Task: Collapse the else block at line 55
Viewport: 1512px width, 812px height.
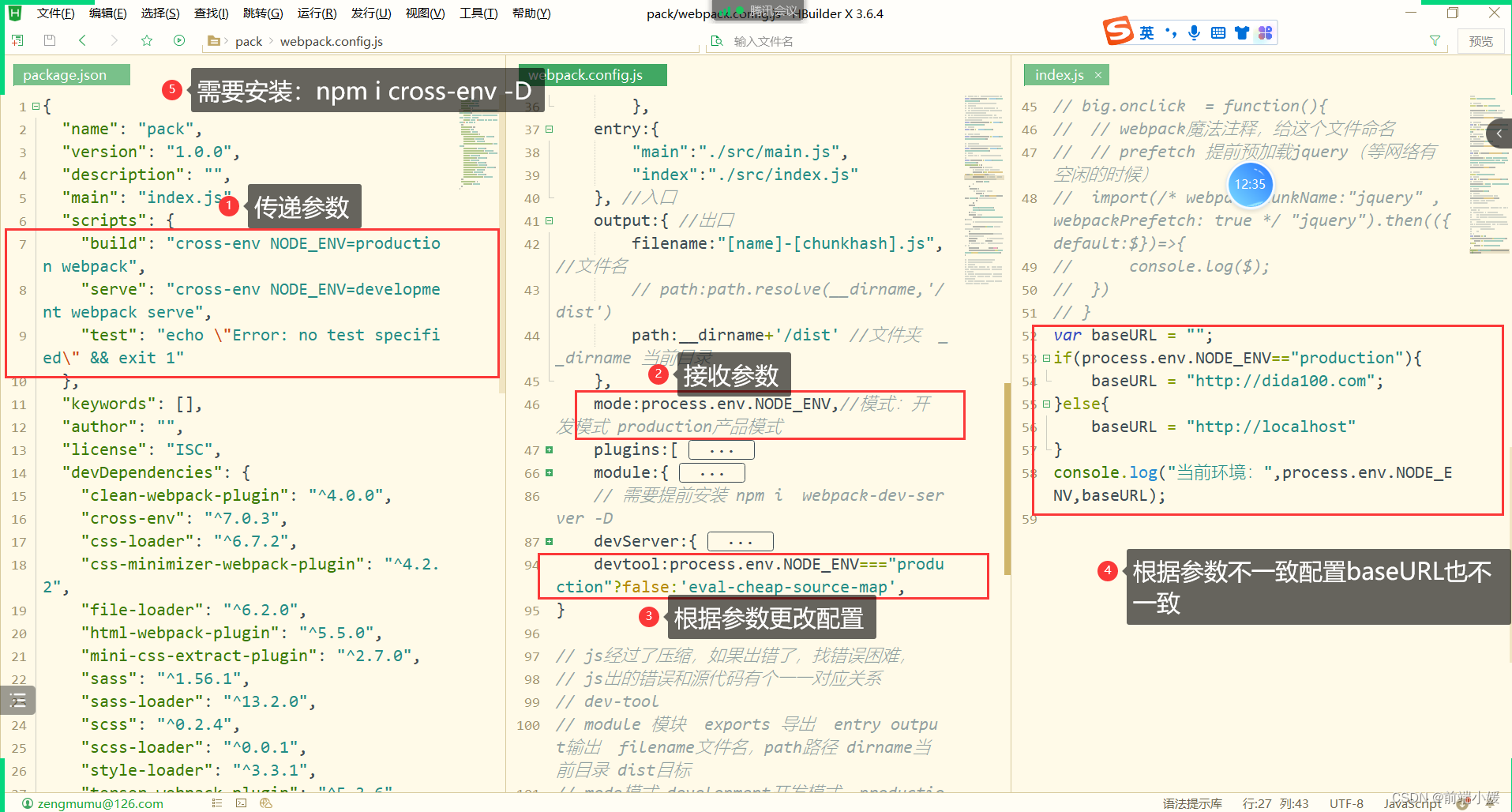Action: [1046, 404]
